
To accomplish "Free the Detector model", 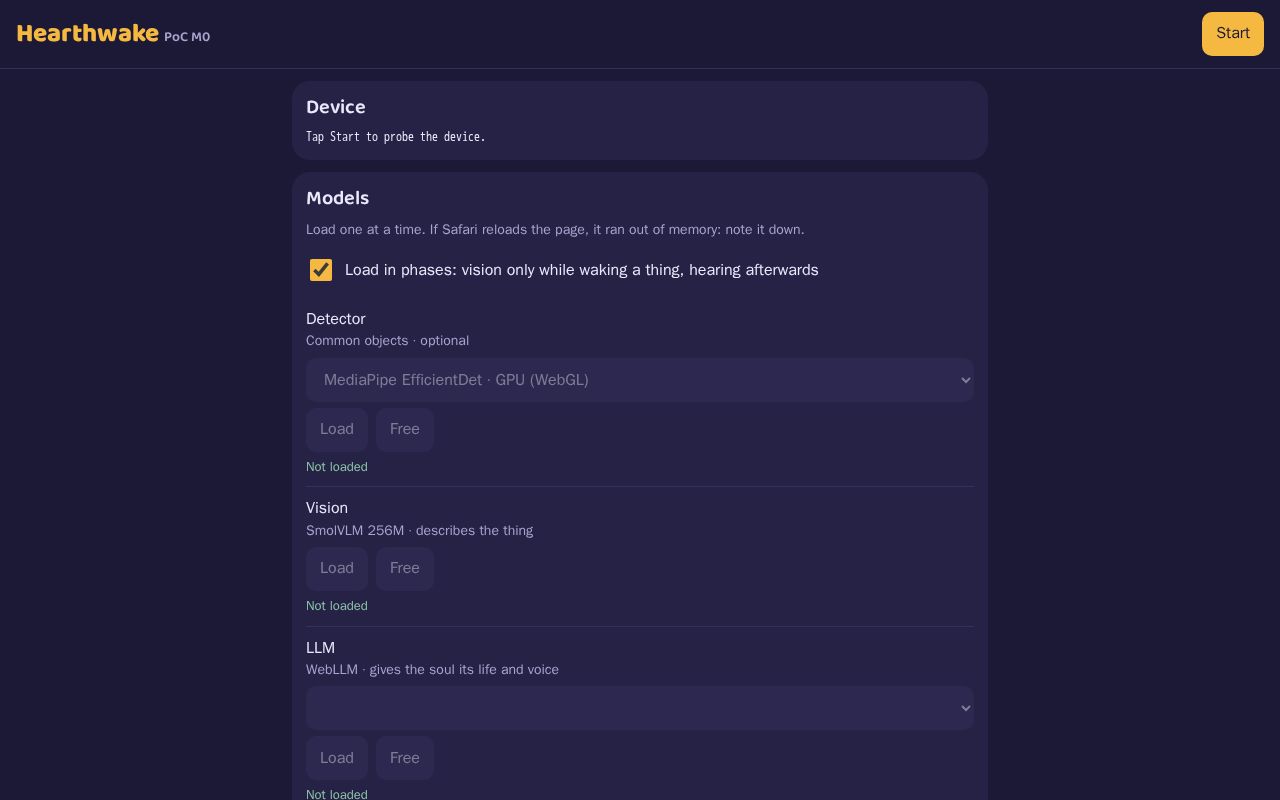I will tap(405, 429).
